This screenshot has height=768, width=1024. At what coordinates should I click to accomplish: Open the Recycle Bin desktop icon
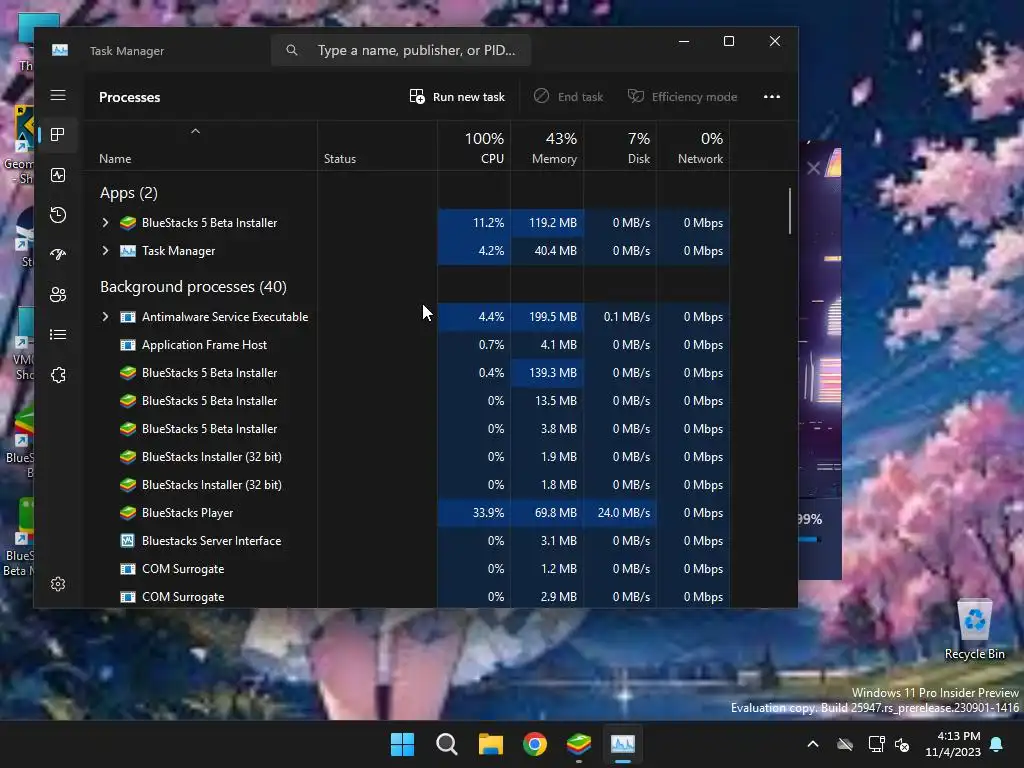974,630
